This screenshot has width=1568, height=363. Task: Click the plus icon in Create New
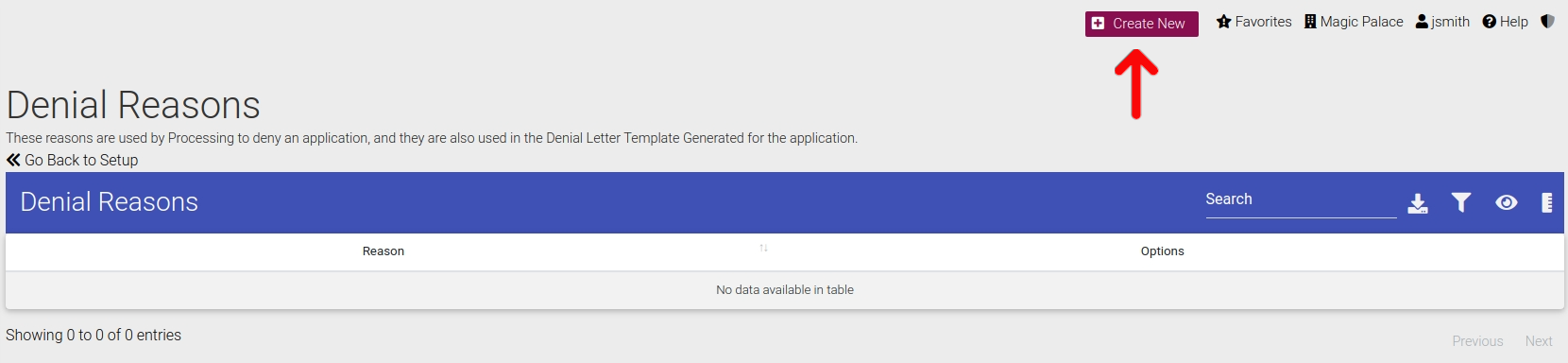pos(1098,24)
